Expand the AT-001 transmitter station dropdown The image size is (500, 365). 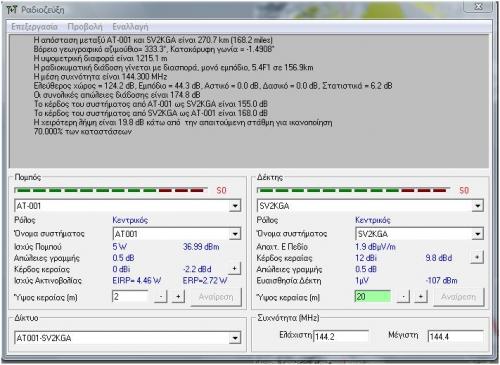coord(235,206)
